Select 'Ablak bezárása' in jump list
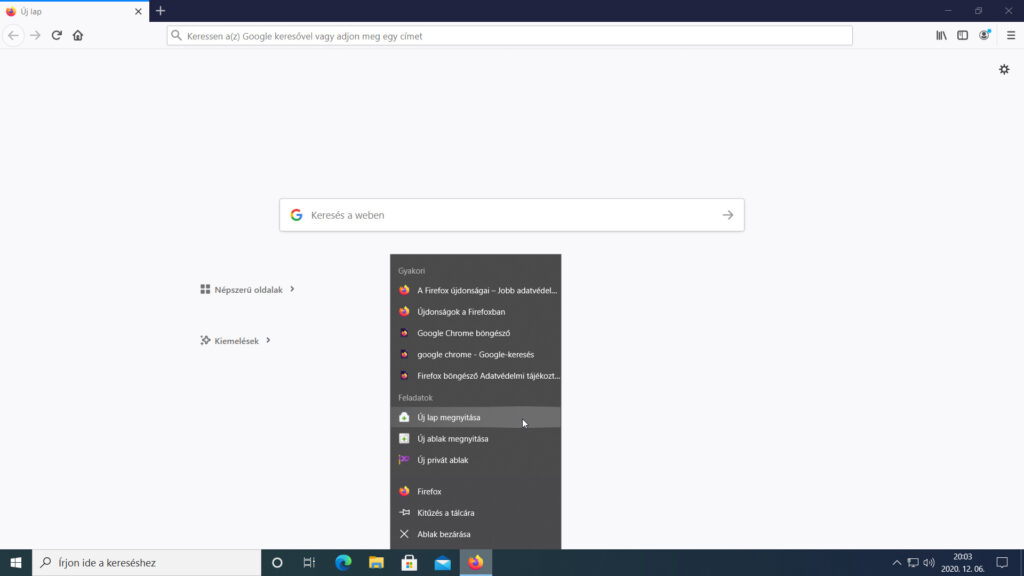 point(475,534)
